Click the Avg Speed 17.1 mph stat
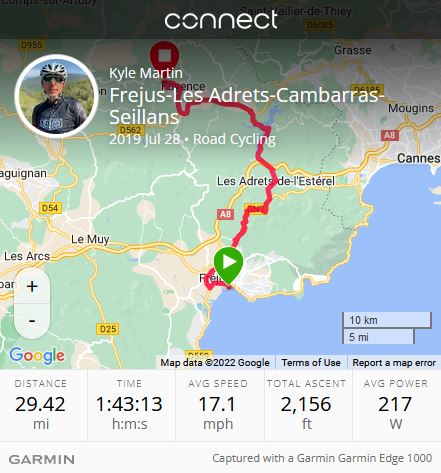Image resolution: width=441 pixels, height=473 pixels. pos(218,406)
